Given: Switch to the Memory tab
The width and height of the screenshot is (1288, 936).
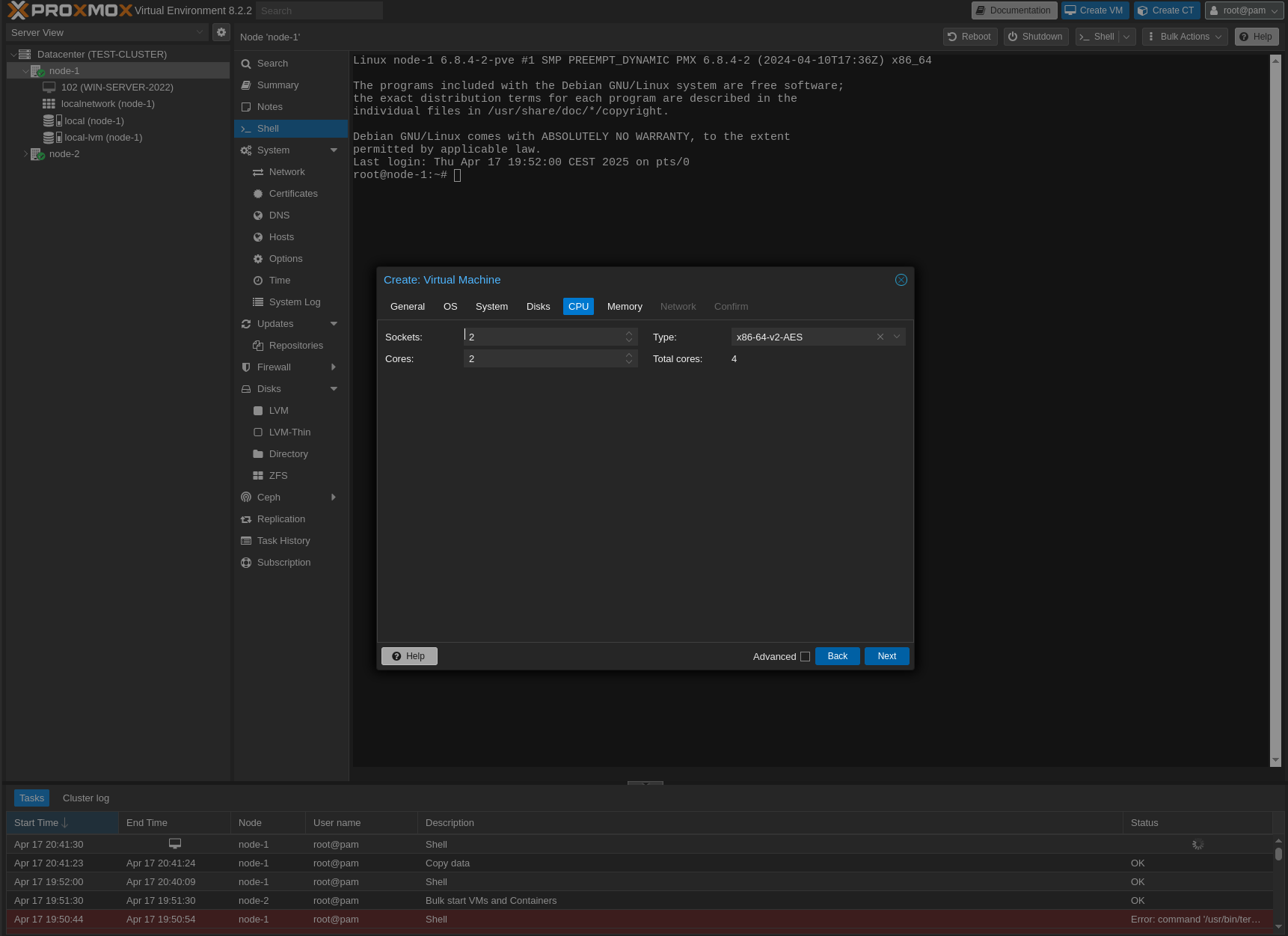Looking at the screenshot, I should click(624, 306).
